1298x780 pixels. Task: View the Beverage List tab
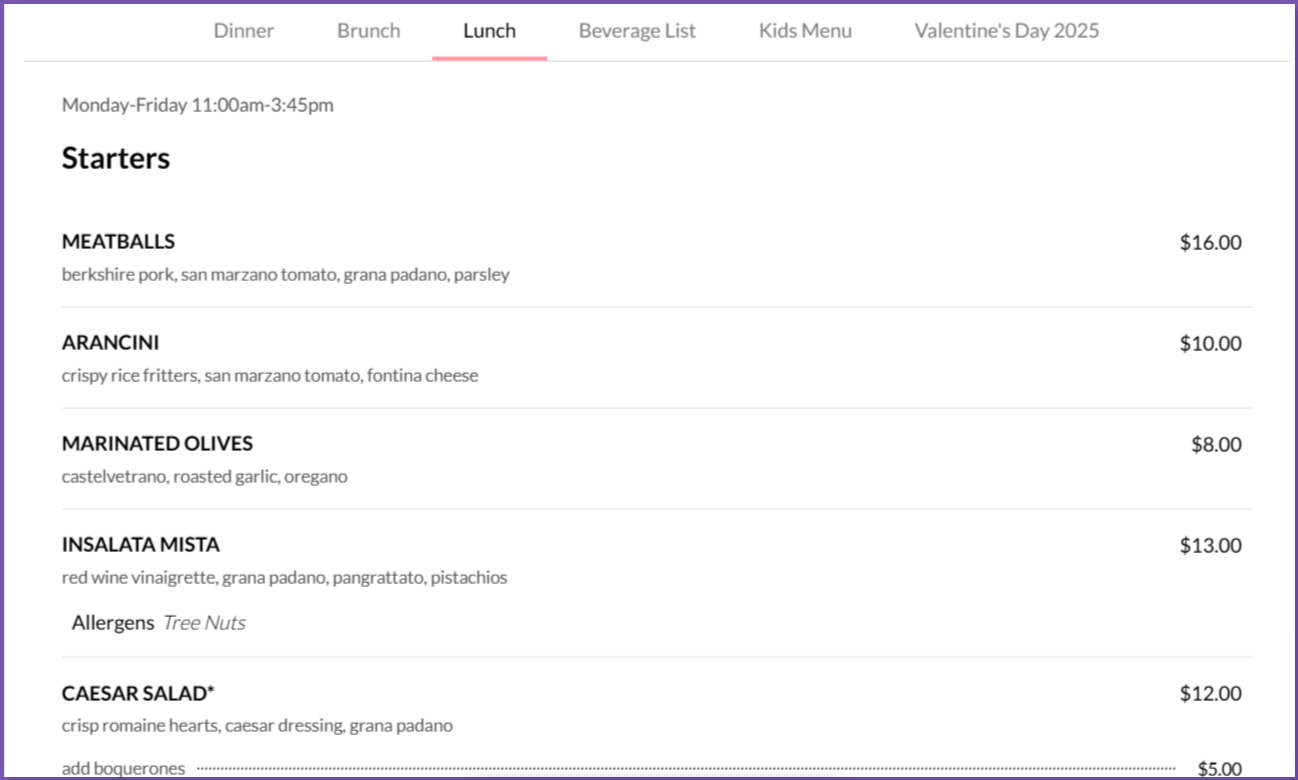click(637, 31)
